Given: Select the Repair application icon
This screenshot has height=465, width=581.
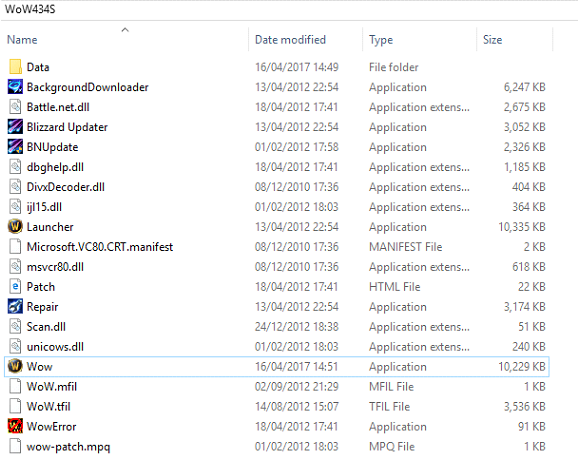Looking at the screenshot, I should tap(15, 307).
